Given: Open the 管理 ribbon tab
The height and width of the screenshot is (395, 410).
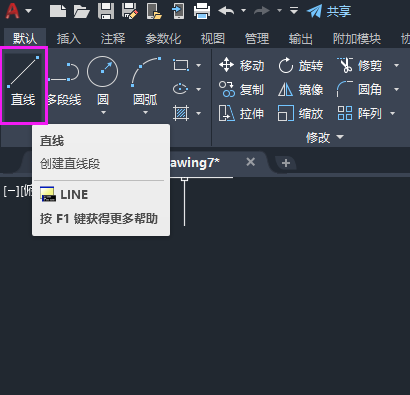Looking at the screenshot, I should (x=257, y=39).
